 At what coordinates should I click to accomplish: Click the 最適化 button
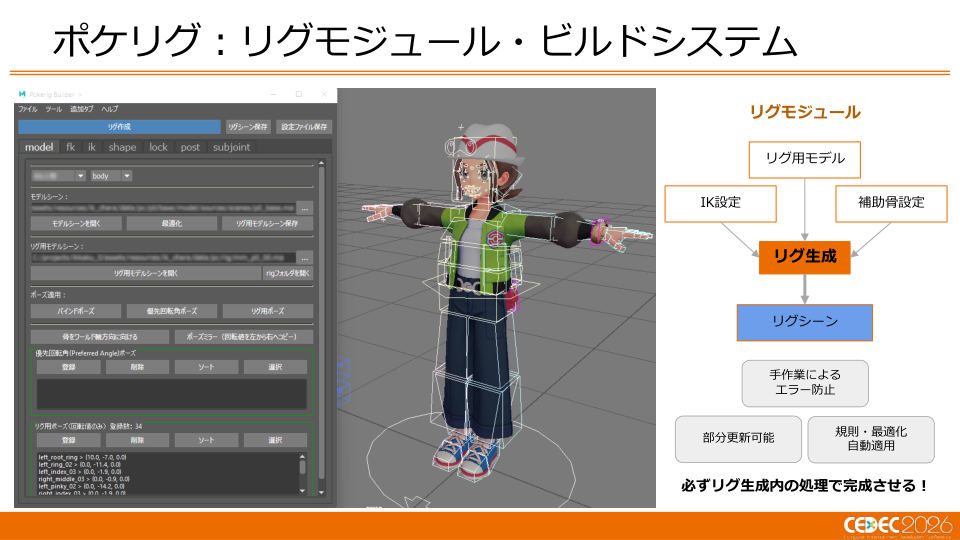click(171, 223)
